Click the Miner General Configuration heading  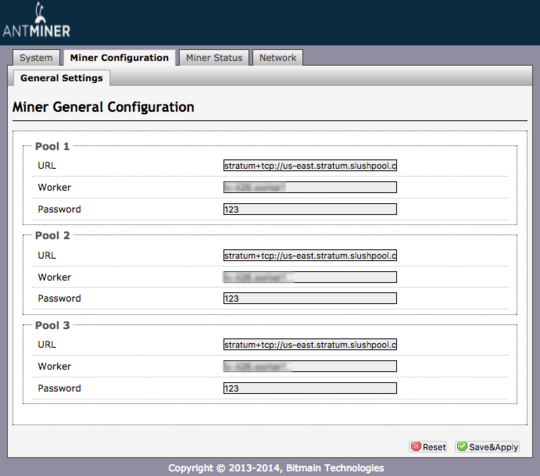103,107
